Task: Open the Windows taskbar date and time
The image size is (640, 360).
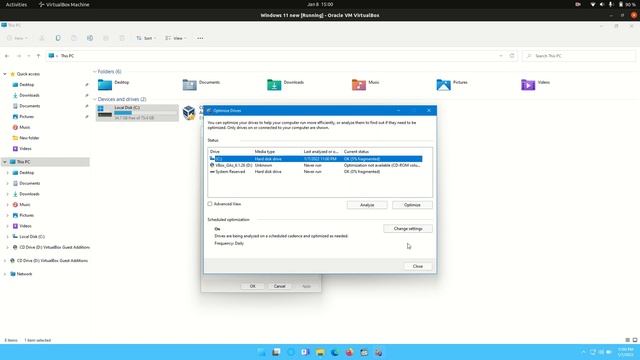Action: point(625,352)
